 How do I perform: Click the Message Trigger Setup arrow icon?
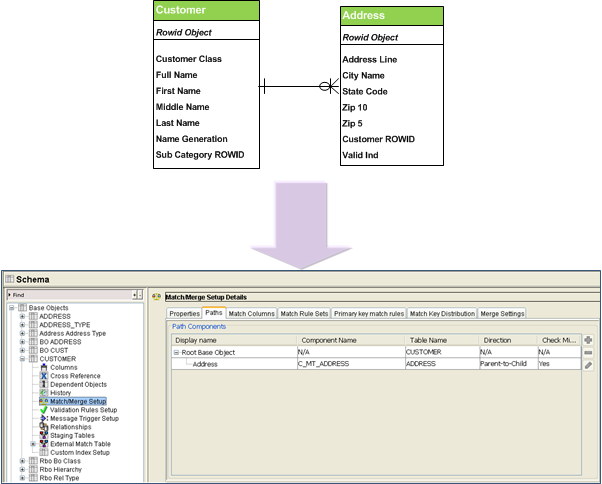pyautogui.click(x=44, y=418)
